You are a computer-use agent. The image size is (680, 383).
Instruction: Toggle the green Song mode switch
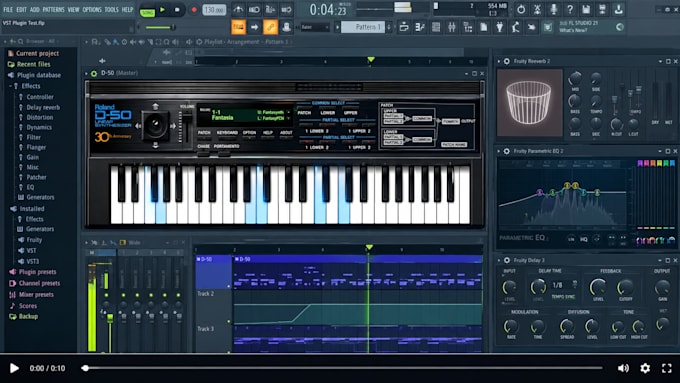(147, 12)
